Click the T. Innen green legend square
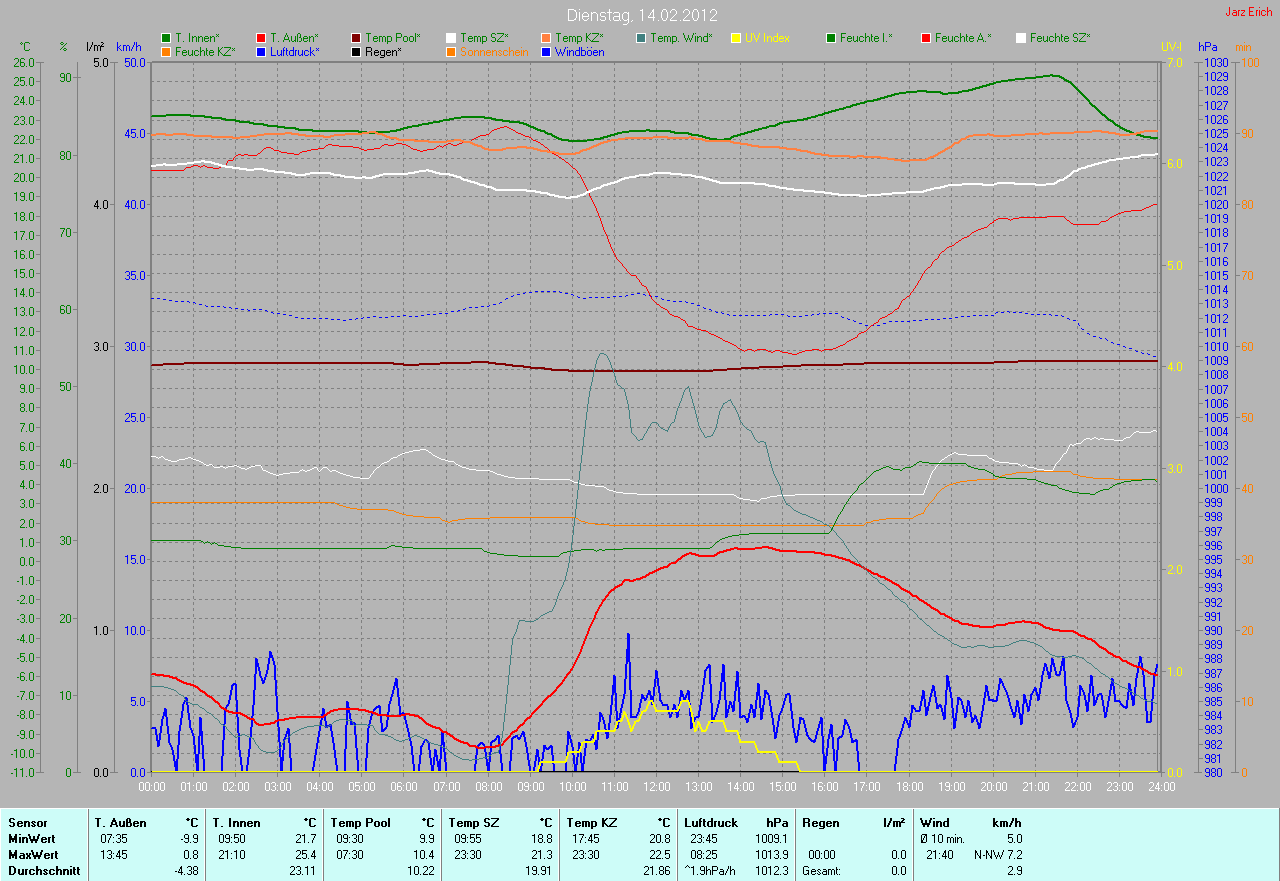Viewport: 1280px width, 881px height. tap(166, 38)
